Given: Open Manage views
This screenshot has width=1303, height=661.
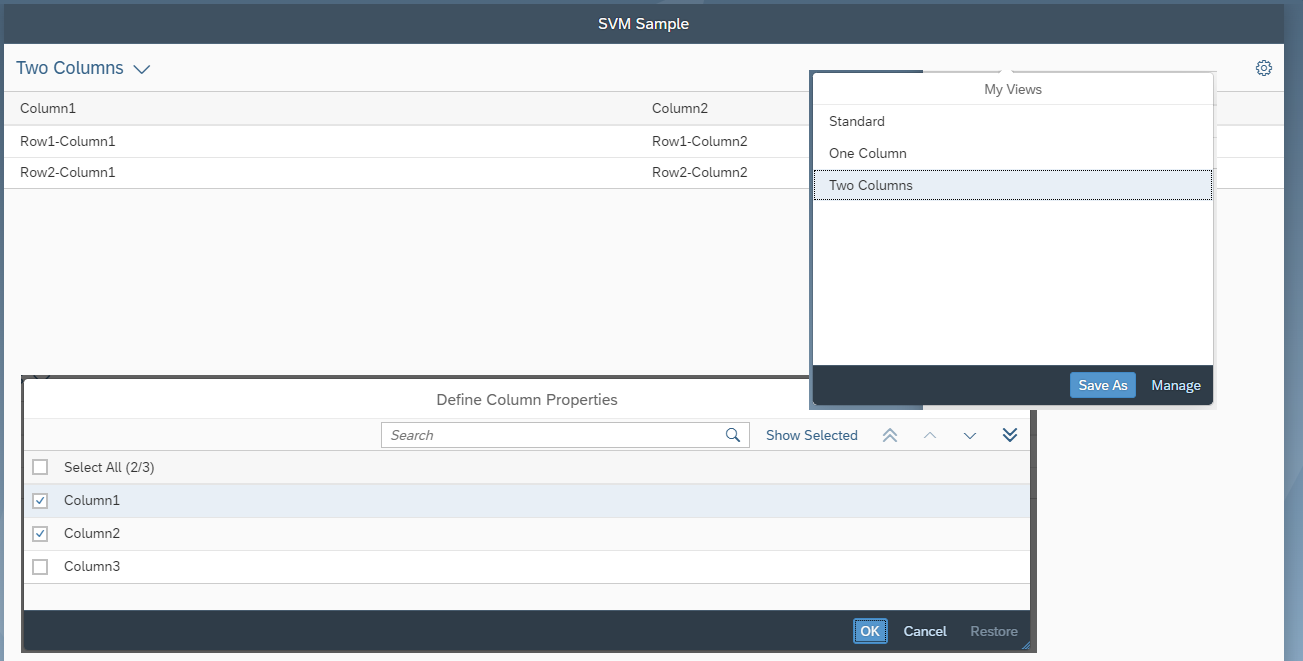Looking at the screenshot, I should (x=1176, y=385).
